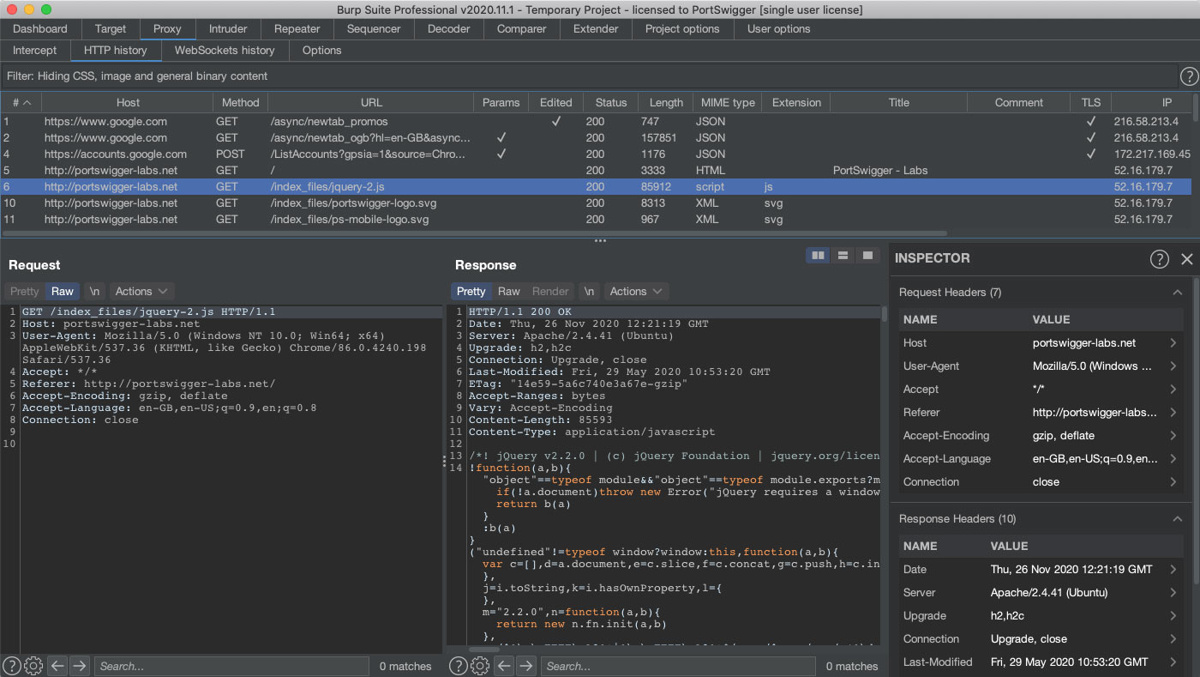The height and width of the screenshot is (677, 1200).
Task: Close the Inspector panel
Action: coord(1187,259)
